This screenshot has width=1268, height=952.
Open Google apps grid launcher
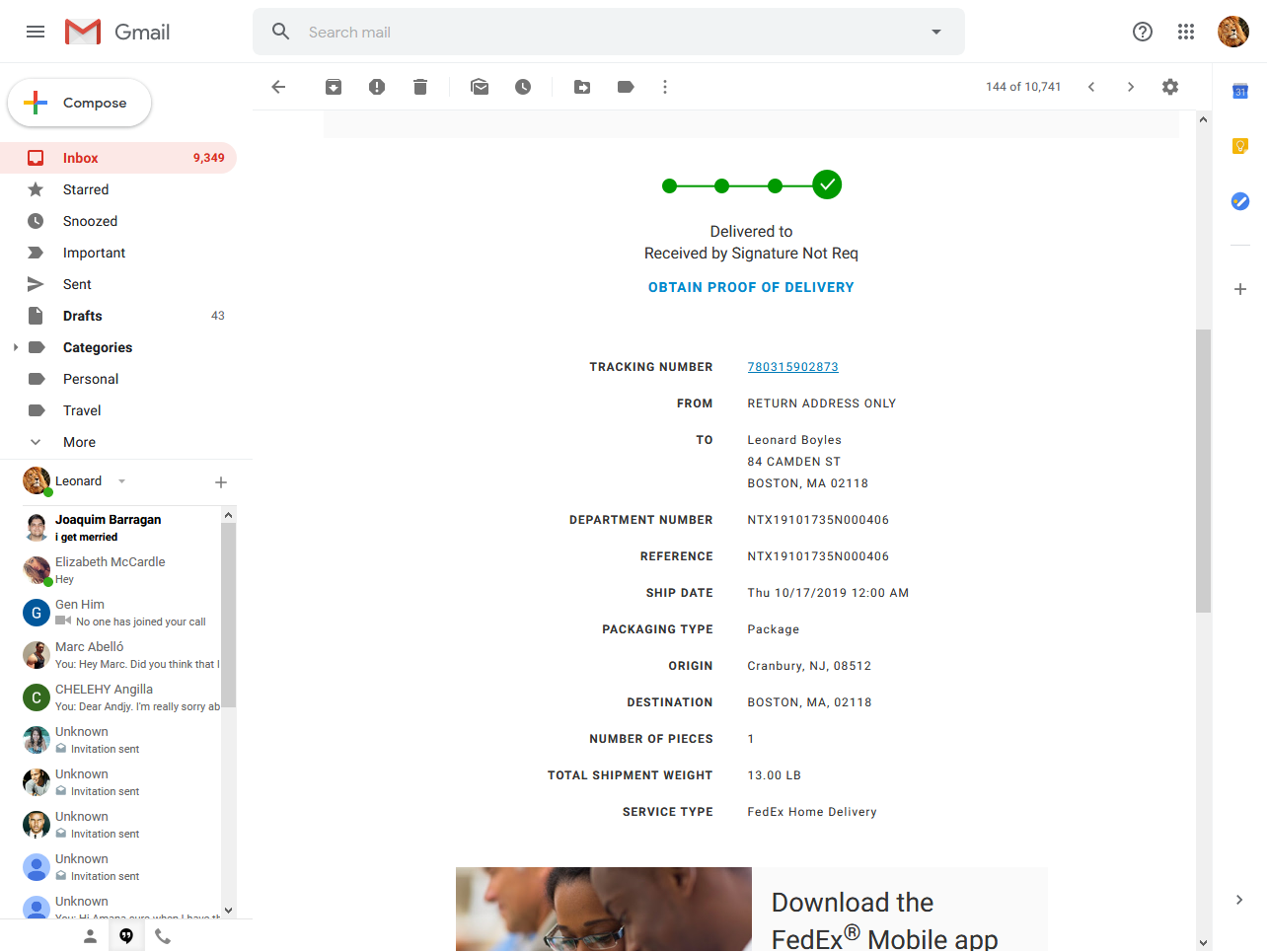pos(1186,32)
